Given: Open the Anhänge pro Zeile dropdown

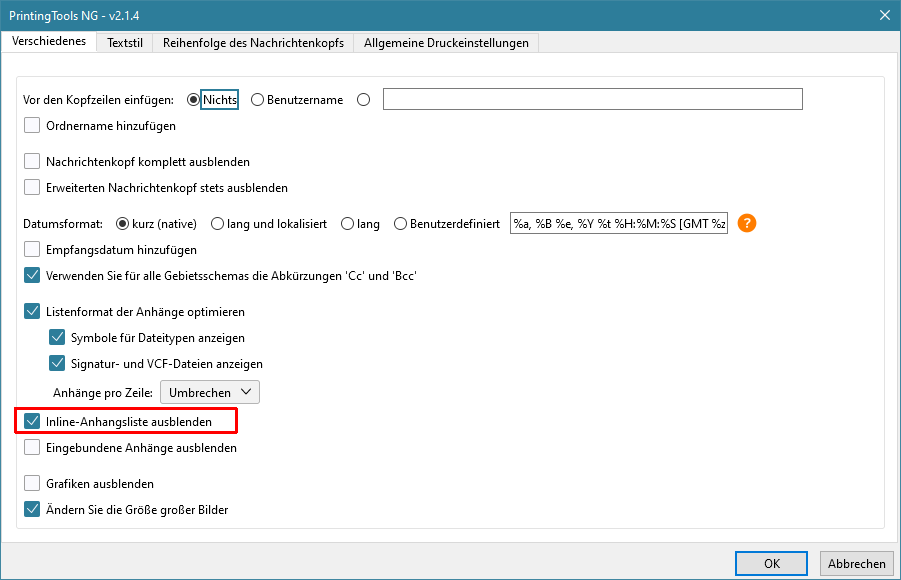Looking at the screenshot, I should point(210,392).
